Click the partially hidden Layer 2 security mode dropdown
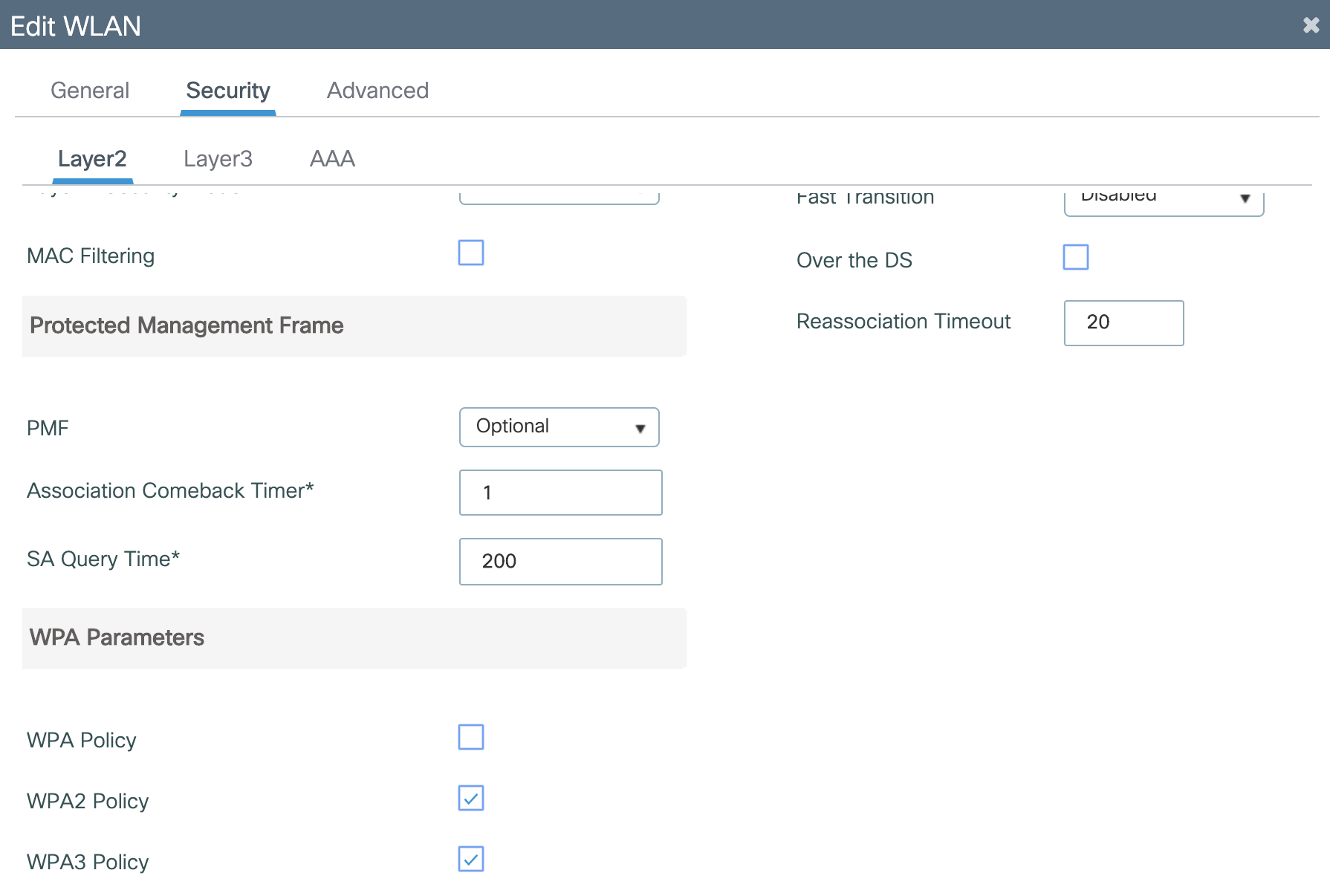1330x896 pixels. 559,197
